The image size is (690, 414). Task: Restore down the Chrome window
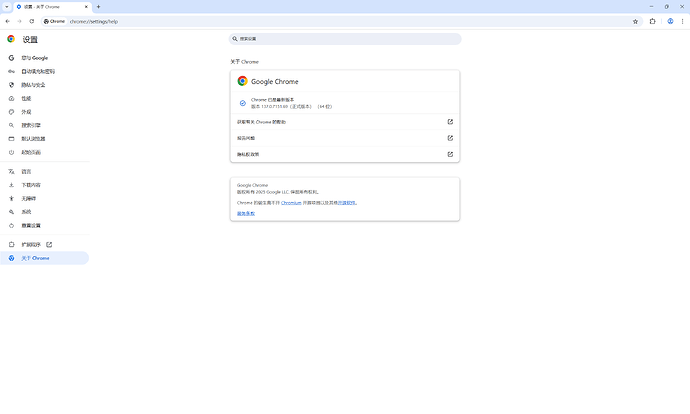[x=666, y=7]
